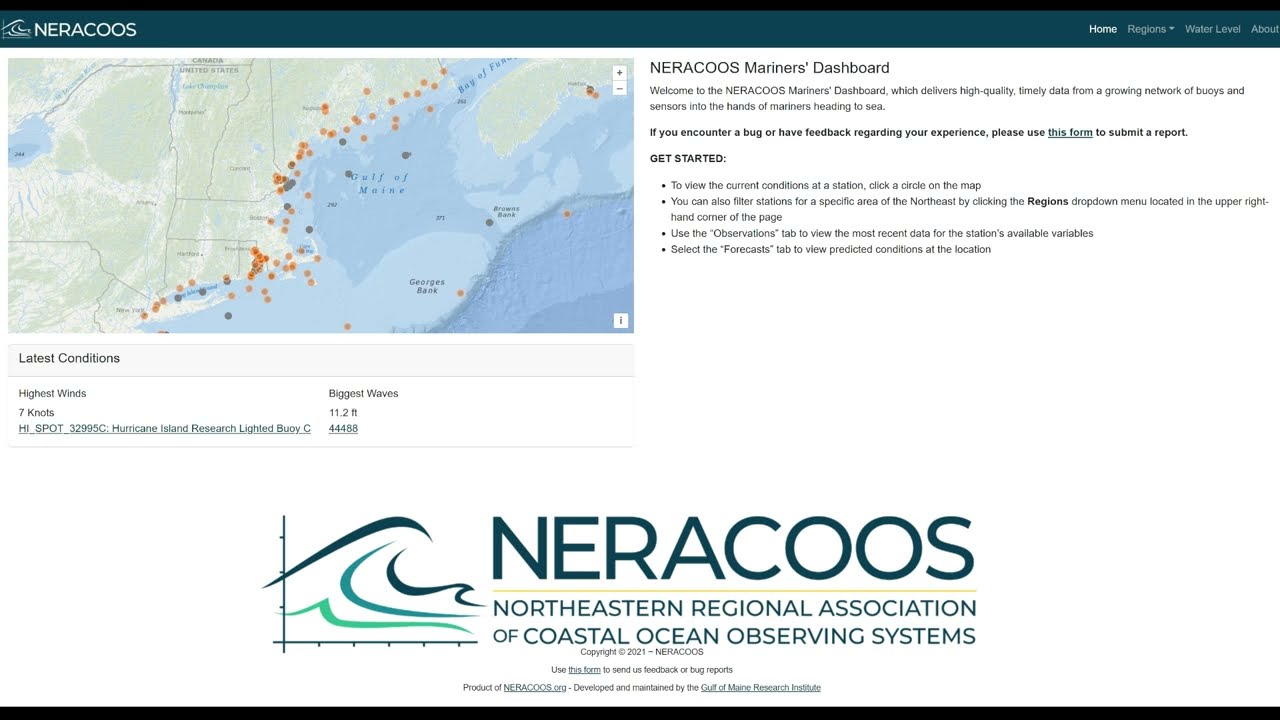
Task: Select orange station marker east of Browns Bank
Action: coord(567,214)
